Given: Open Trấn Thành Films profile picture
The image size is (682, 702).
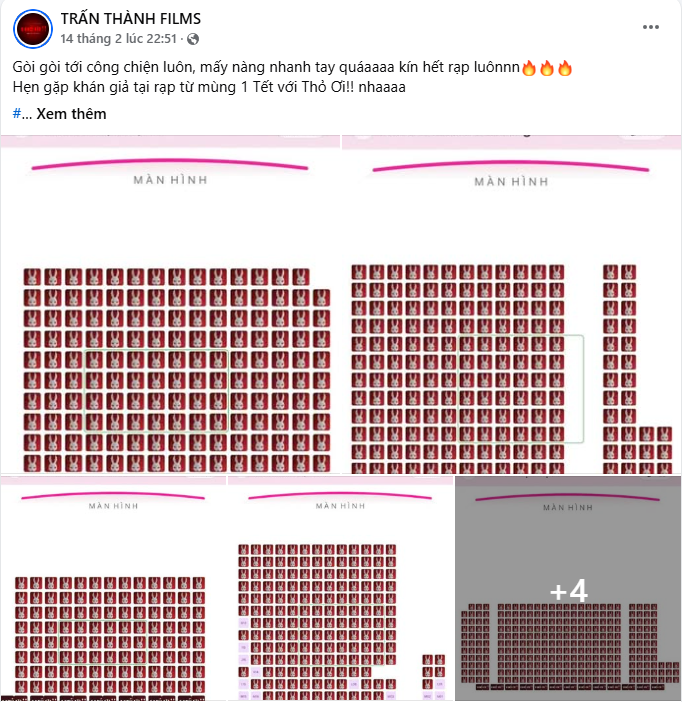Looking at the screenshot, I should 33,29.
